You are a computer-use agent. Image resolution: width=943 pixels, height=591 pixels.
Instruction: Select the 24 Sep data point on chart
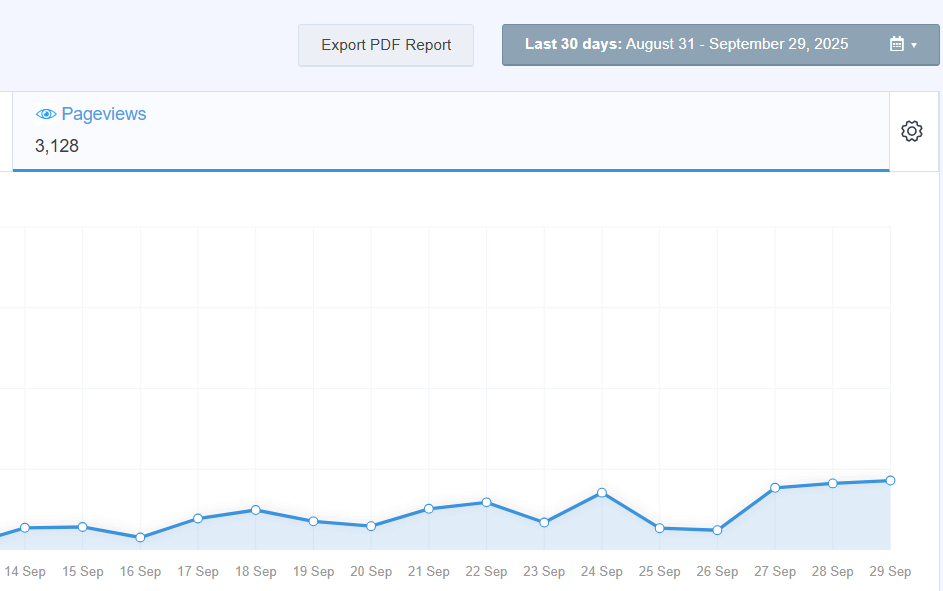click(x=602, y=492)
